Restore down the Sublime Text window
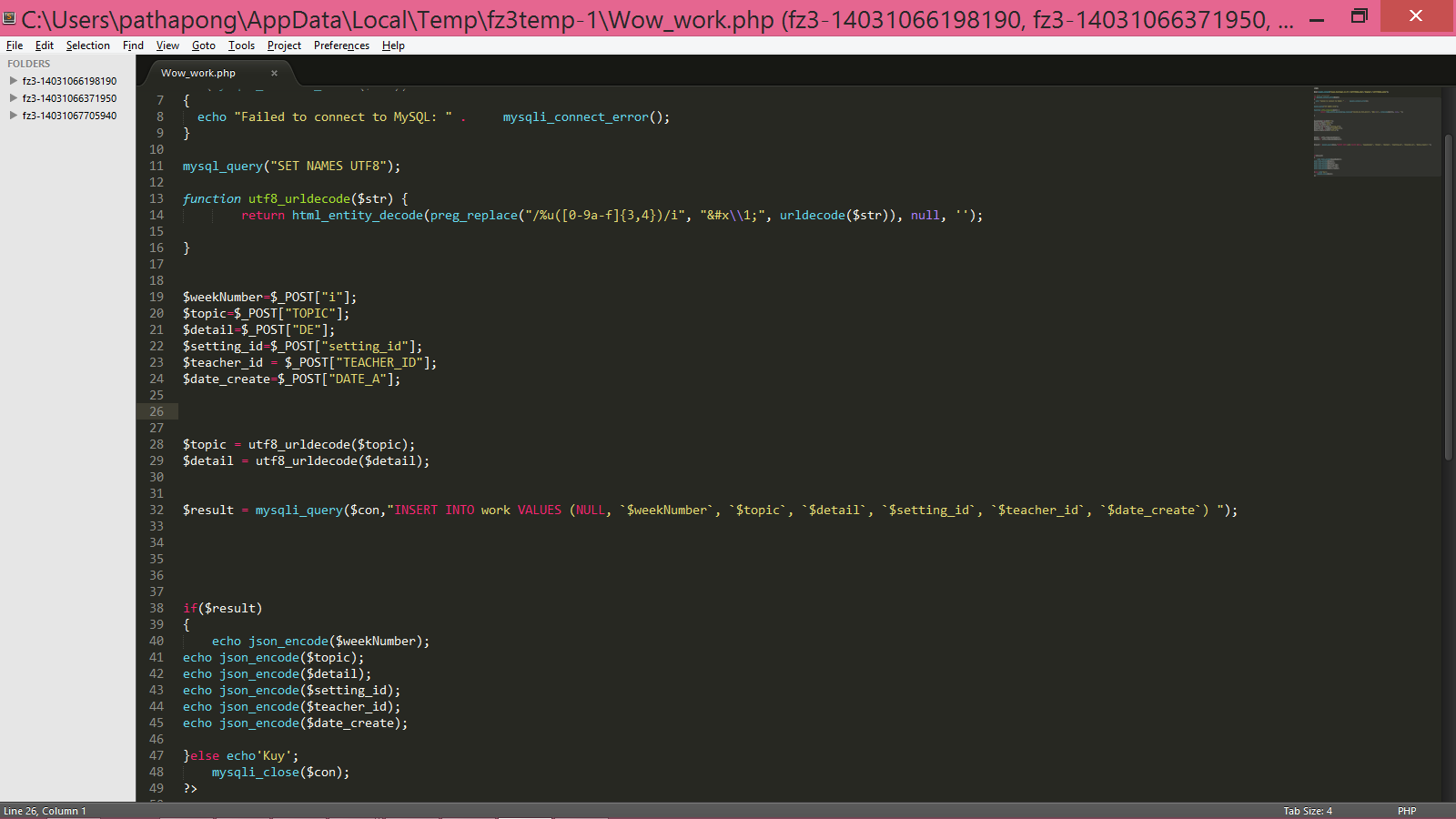The image size is (1456, 819). pyautogui.click(x=1360, y=16)
